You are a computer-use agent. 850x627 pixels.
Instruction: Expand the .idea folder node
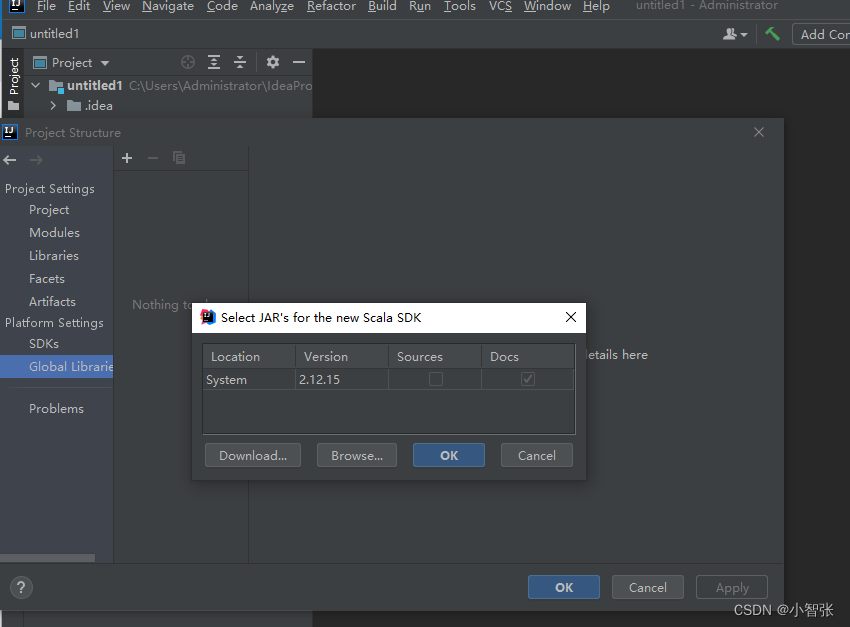(53, 106)
